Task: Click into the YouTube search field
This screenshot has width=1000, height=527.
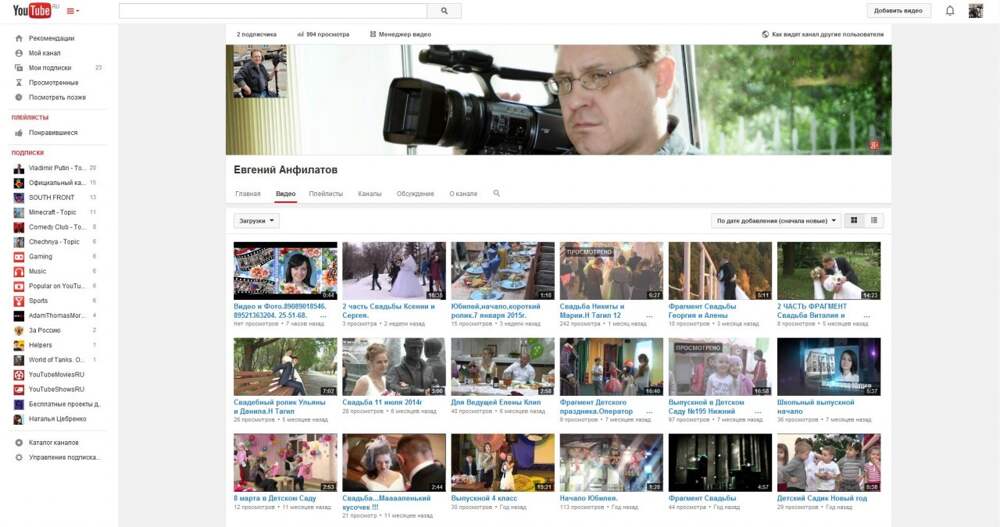Action: (273, 11)
